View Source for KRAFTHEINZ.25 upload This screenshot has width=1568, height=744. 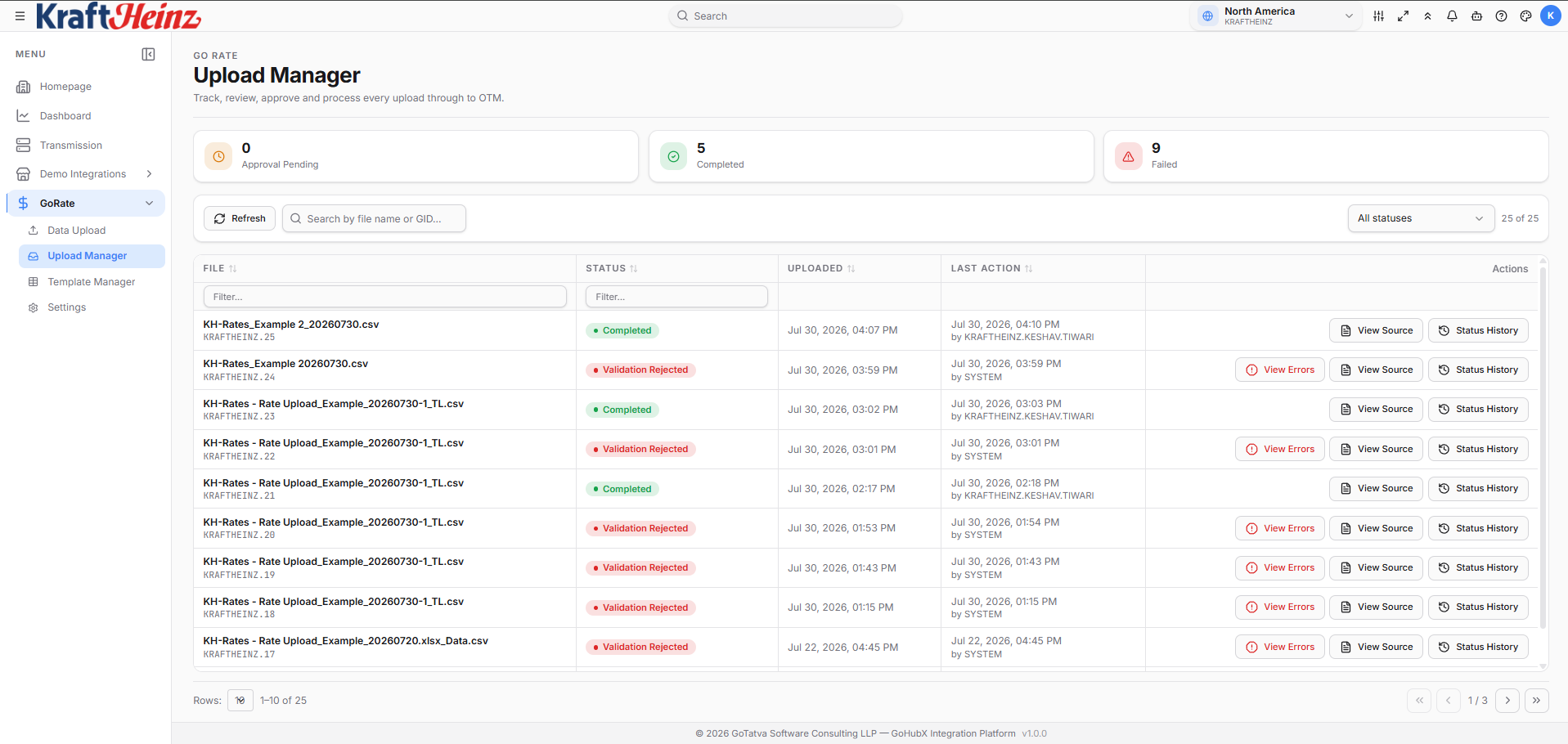tap(1376, 330)
